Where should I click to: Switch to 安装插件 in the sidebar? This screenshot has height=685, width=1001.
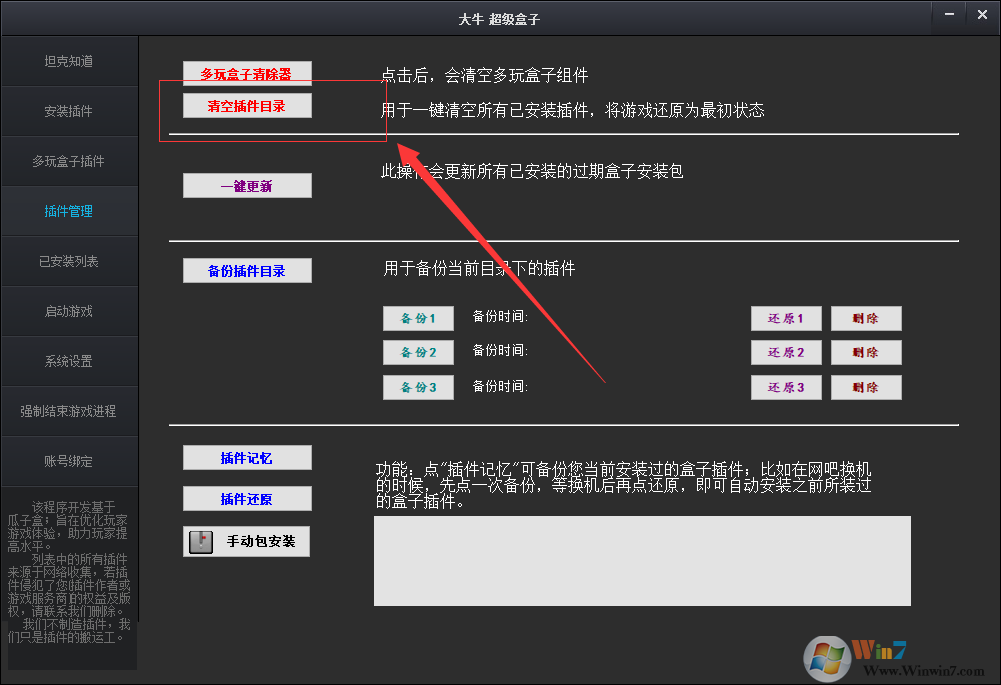69,111
